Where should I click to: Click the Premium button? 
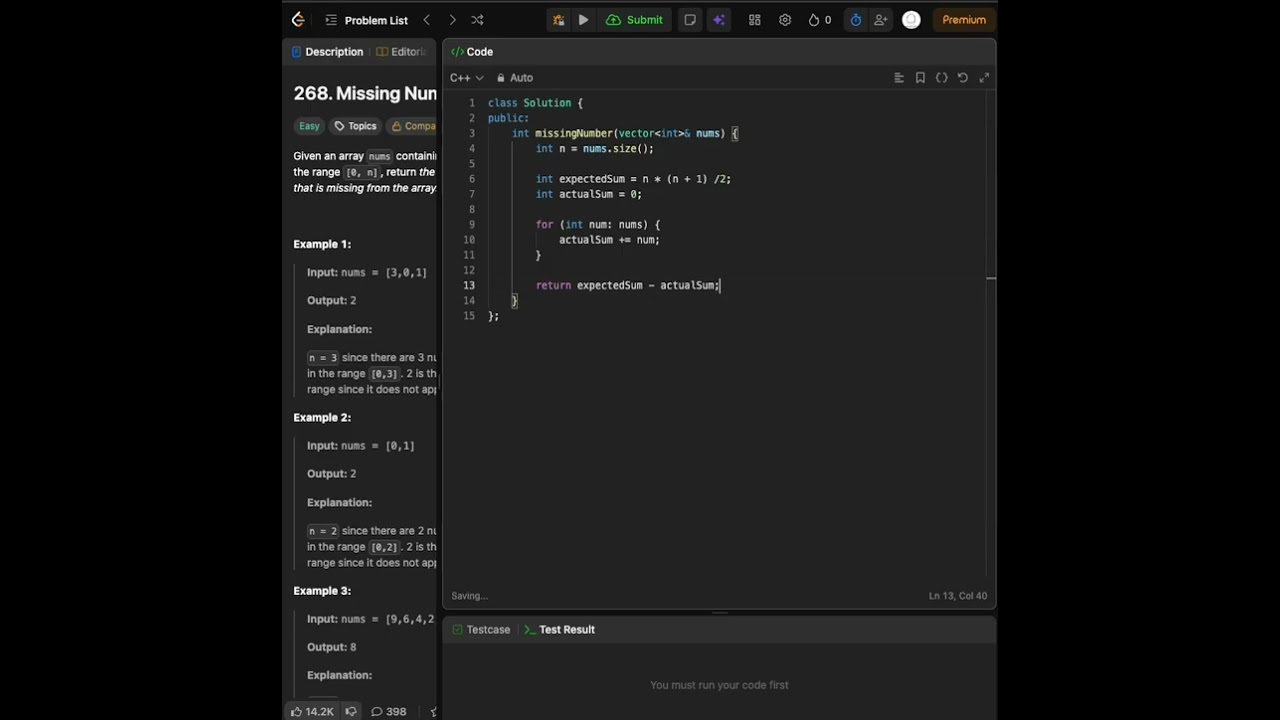(x=964, y=20)
